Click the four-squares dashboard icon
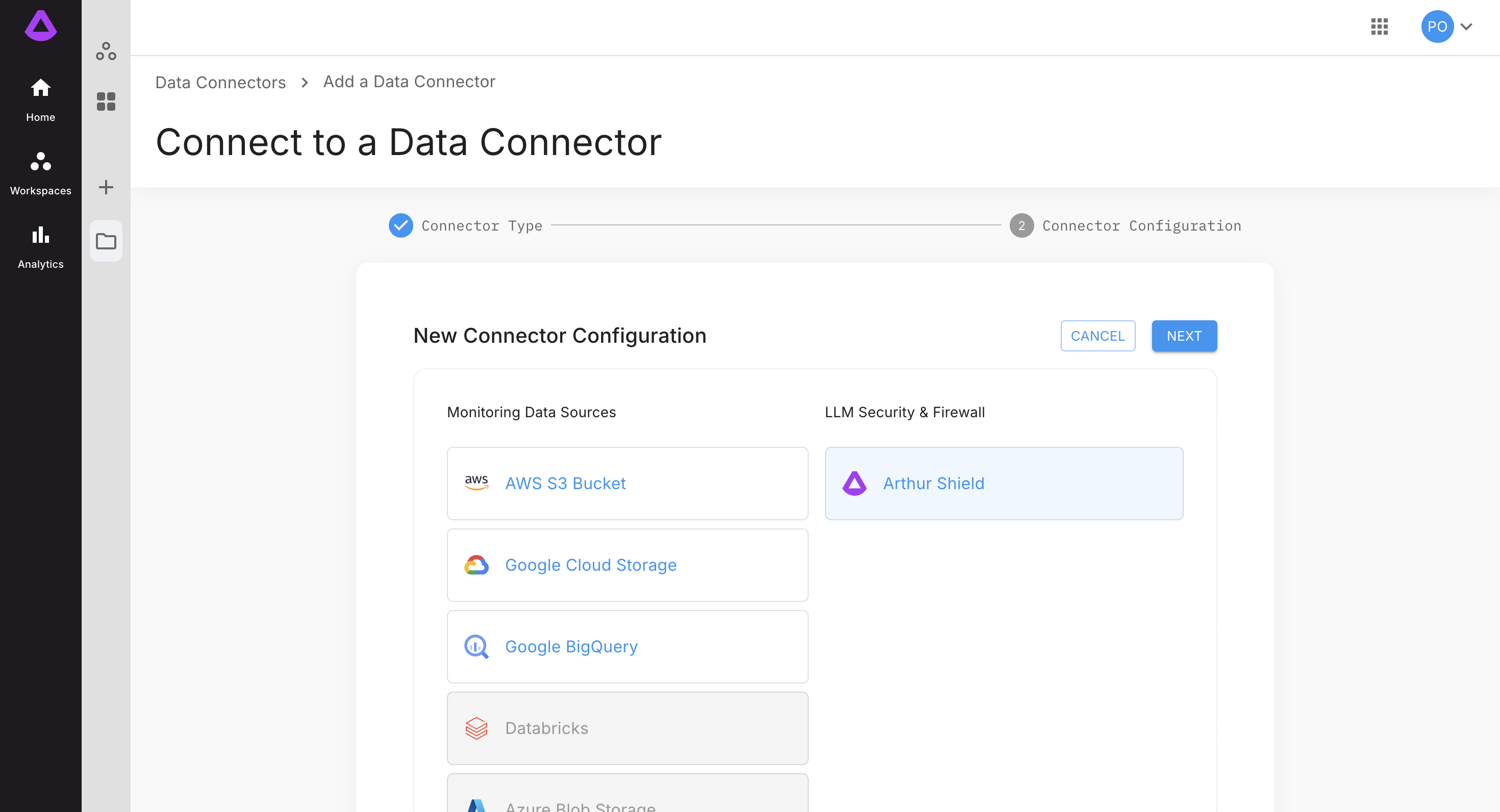This screenshot has height=812, width=1500. tap(106, 102)
